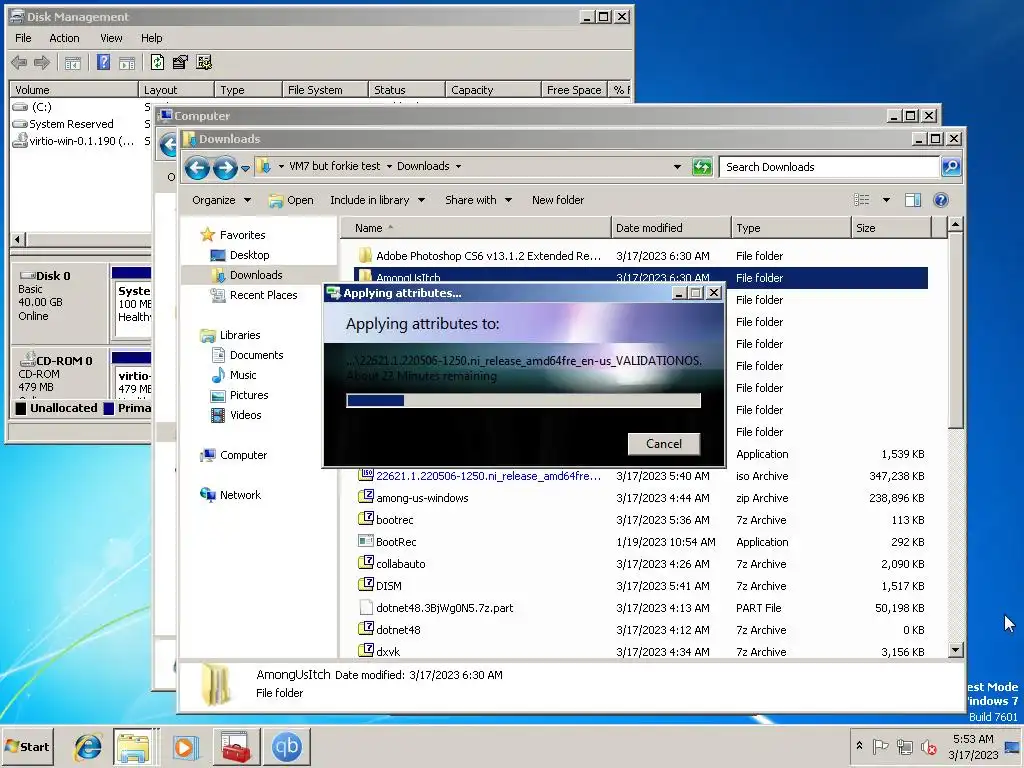
Task: Click Disk Management Properties toolbar icon
Action: [180, 63]
